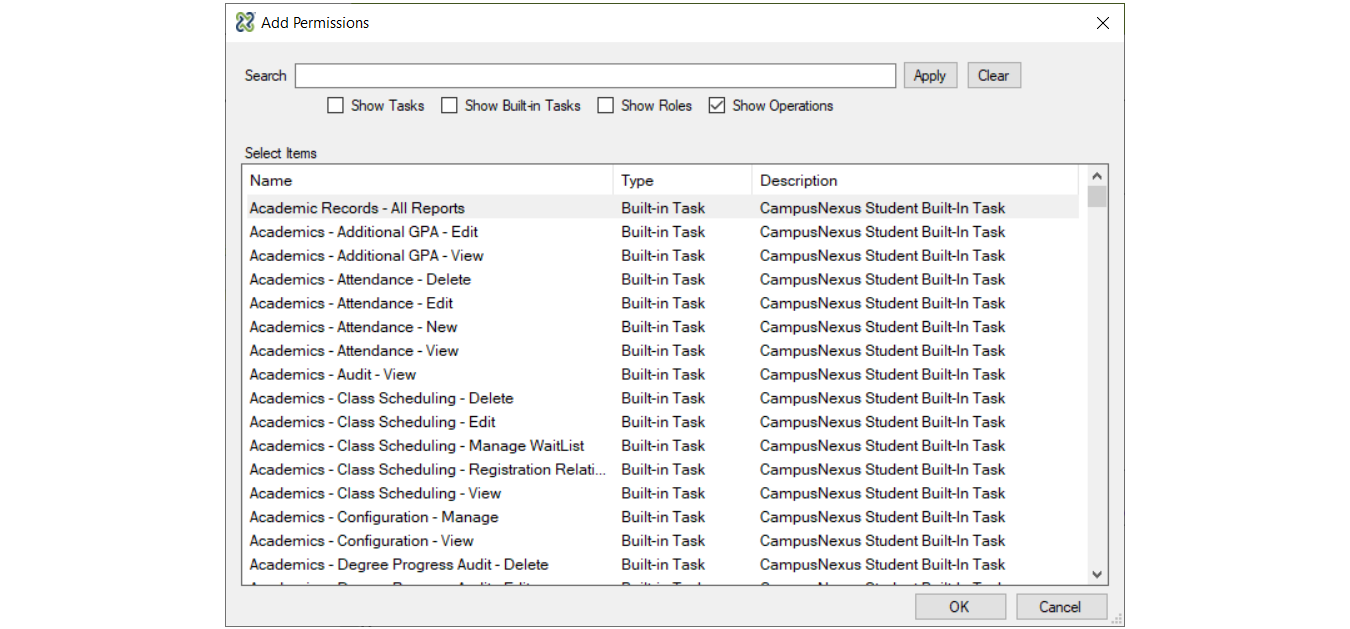Select Academics - Class Scheduling - Edit
Viewport: 1350px width, 629px height.
tap(661, 422)
